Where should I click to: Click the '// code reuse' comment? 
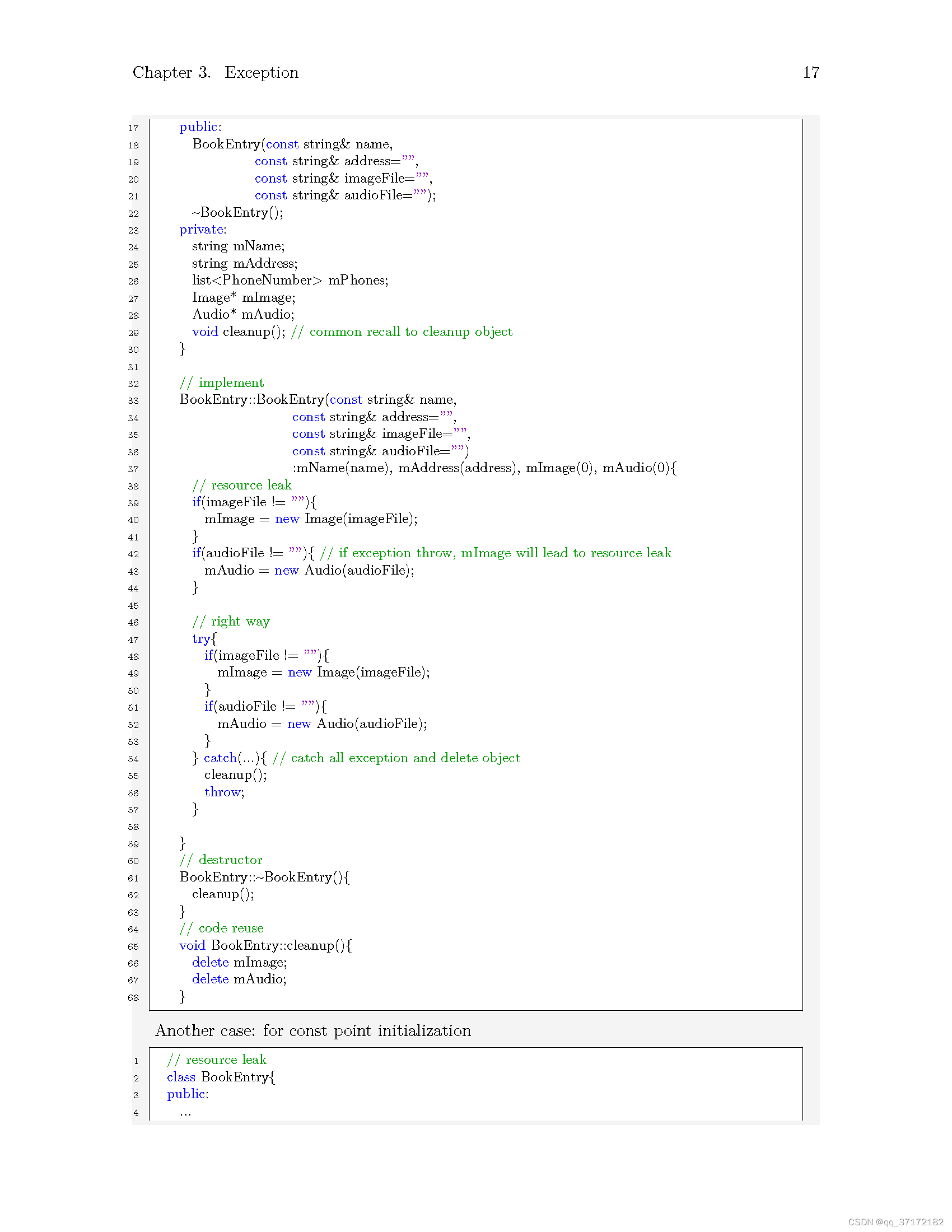coord(222,928)
